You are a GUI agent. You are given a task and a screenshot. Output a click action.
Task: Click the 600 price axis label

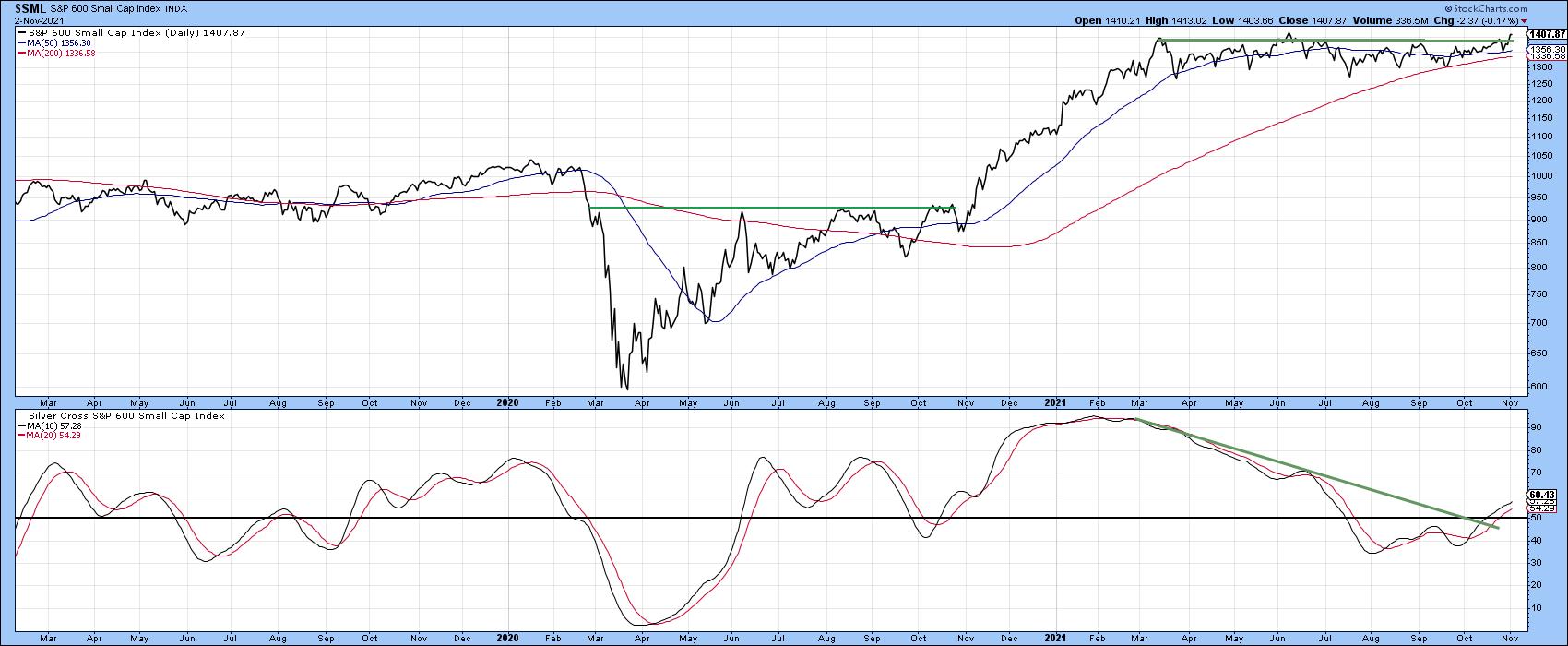tap(1538, 386)
